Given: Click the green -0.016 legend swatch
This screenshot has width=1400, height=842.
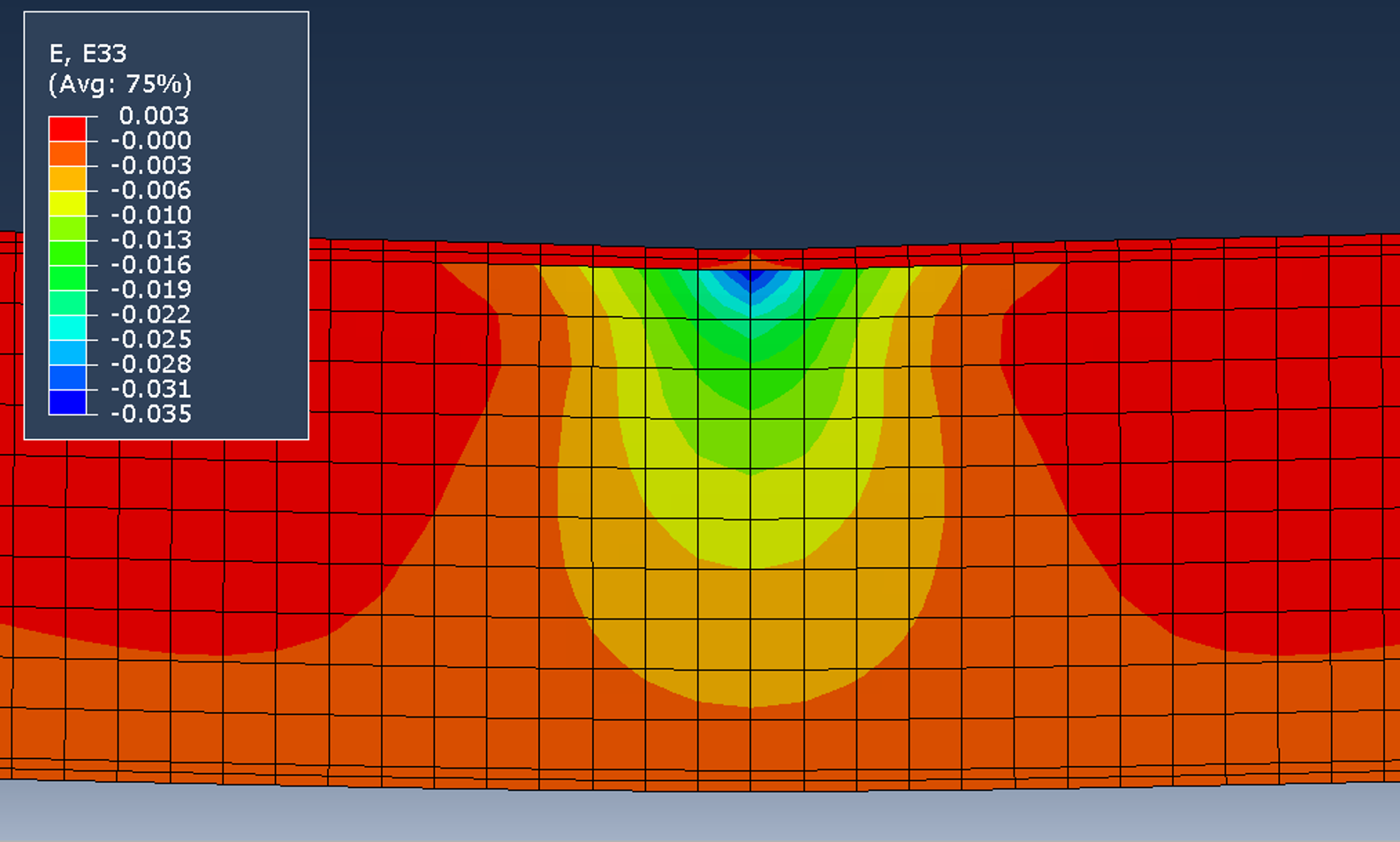Looking at the screenshot, I should [67, 277].
